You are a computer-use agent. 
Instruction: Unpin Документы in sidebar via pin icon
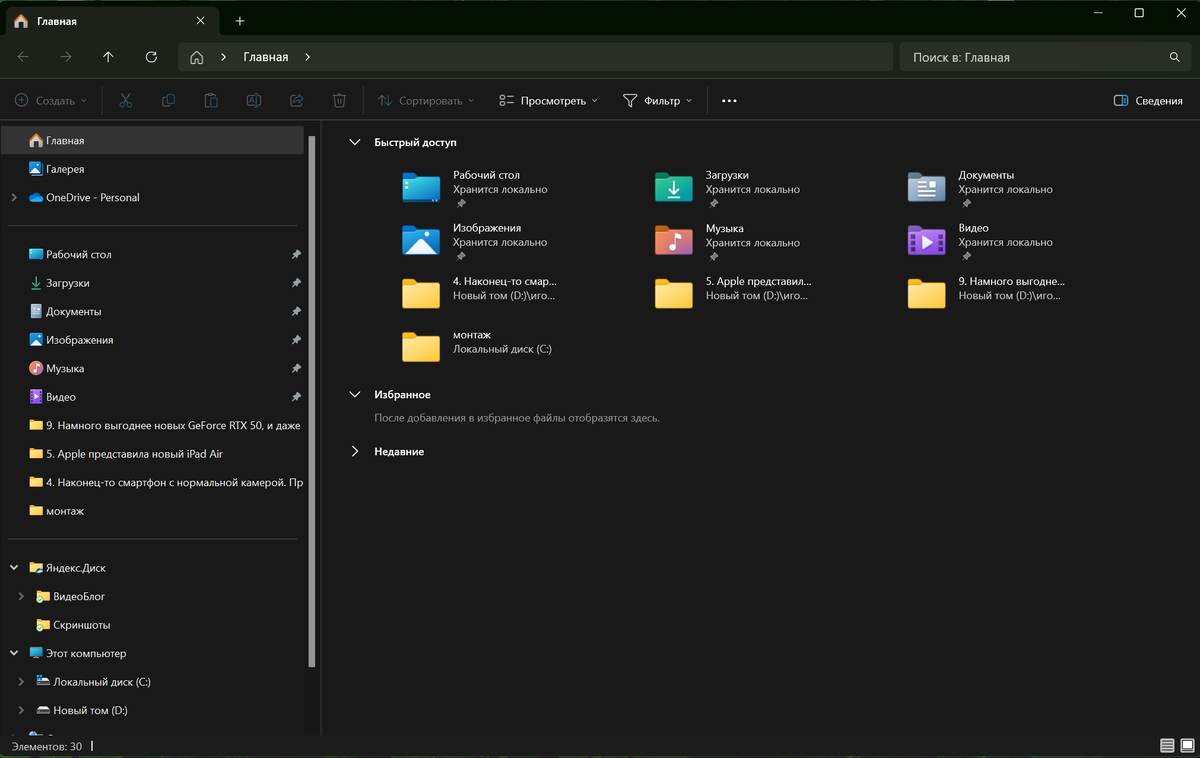[x=296, y=312]
